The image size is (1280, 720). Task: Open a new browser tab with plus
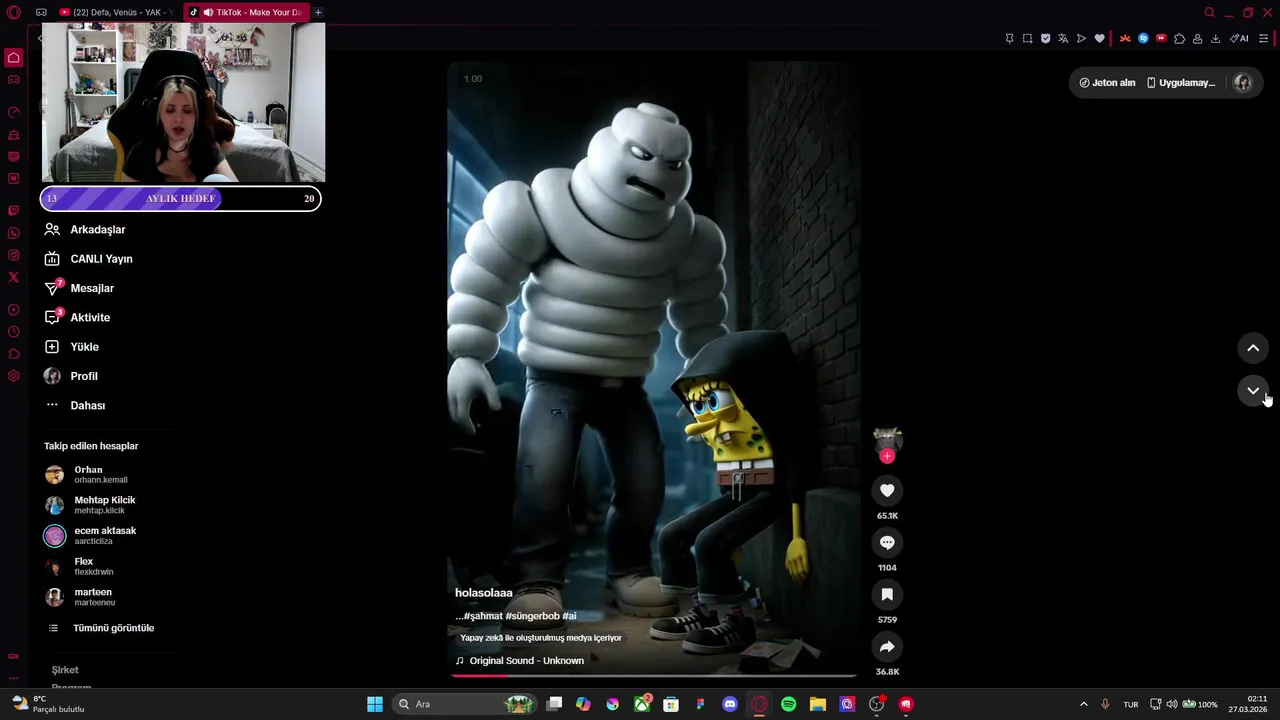point(318,12)
